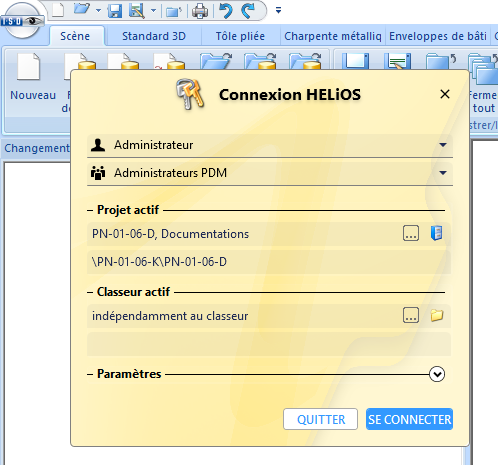This screenshot has height=465, width=498.
Task: Click the ribbon blue disk save icon
Action: click(356, 61)
